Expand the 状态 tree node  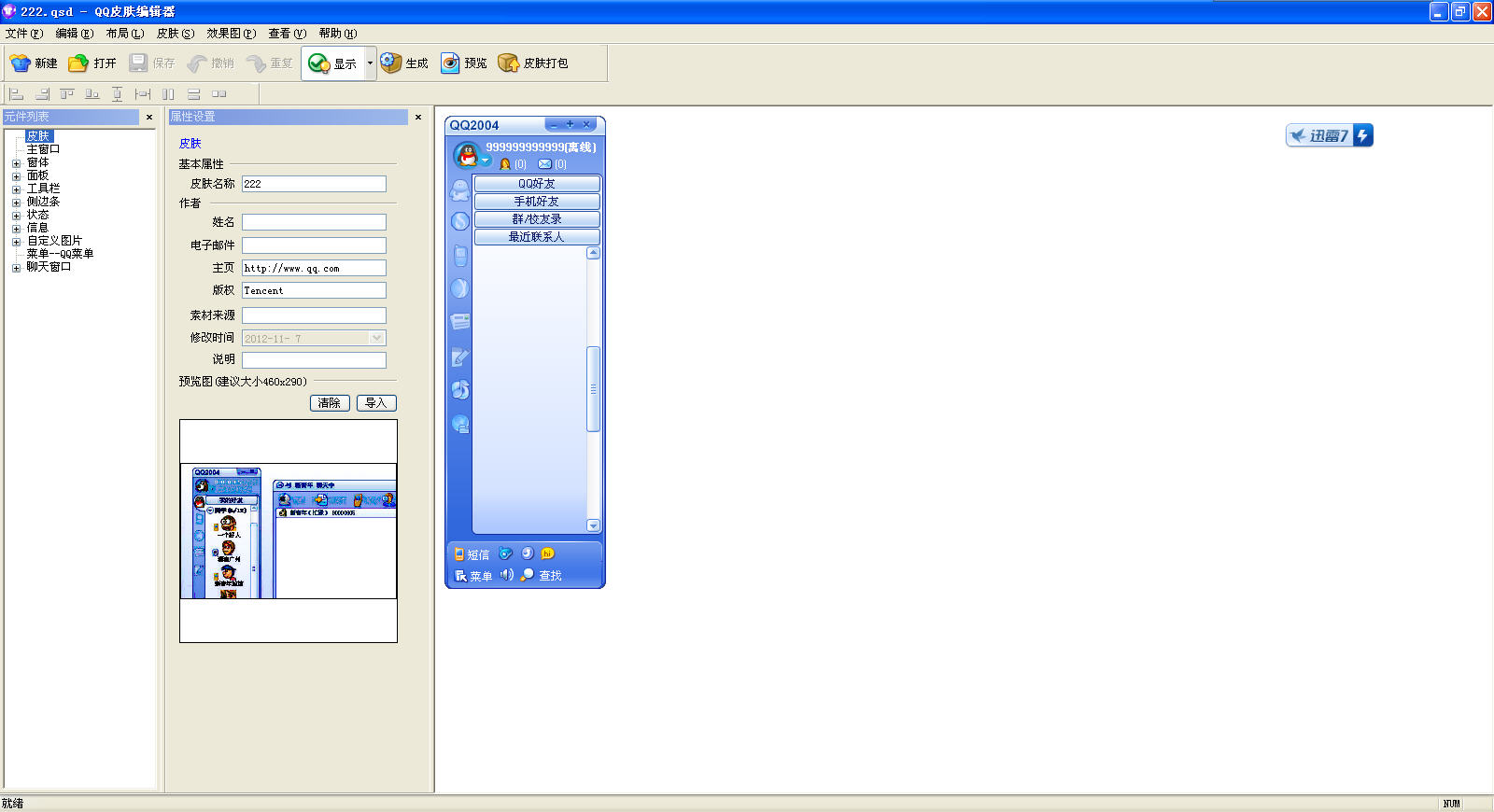coord(16,216)
